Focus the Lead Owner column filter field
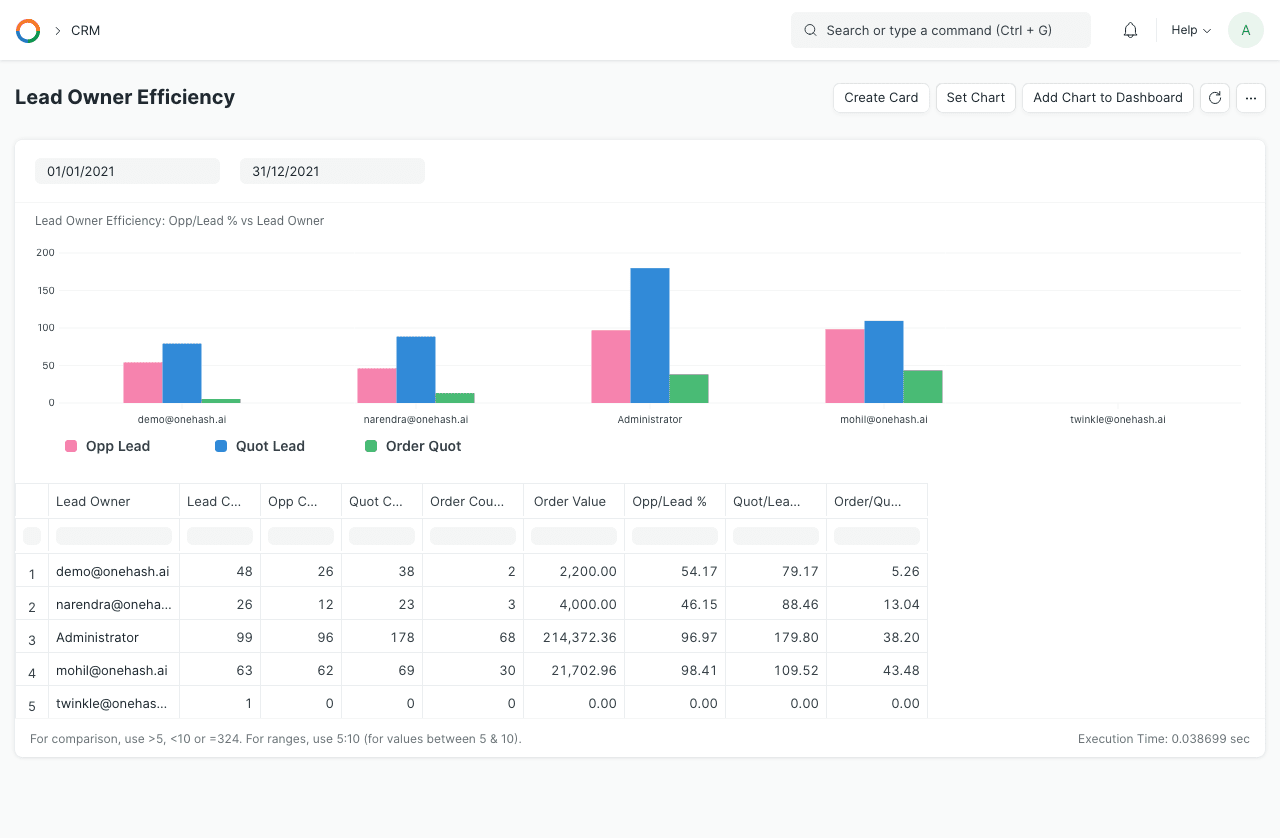This screenshot has height=838, width=1280. coord(114,536)
